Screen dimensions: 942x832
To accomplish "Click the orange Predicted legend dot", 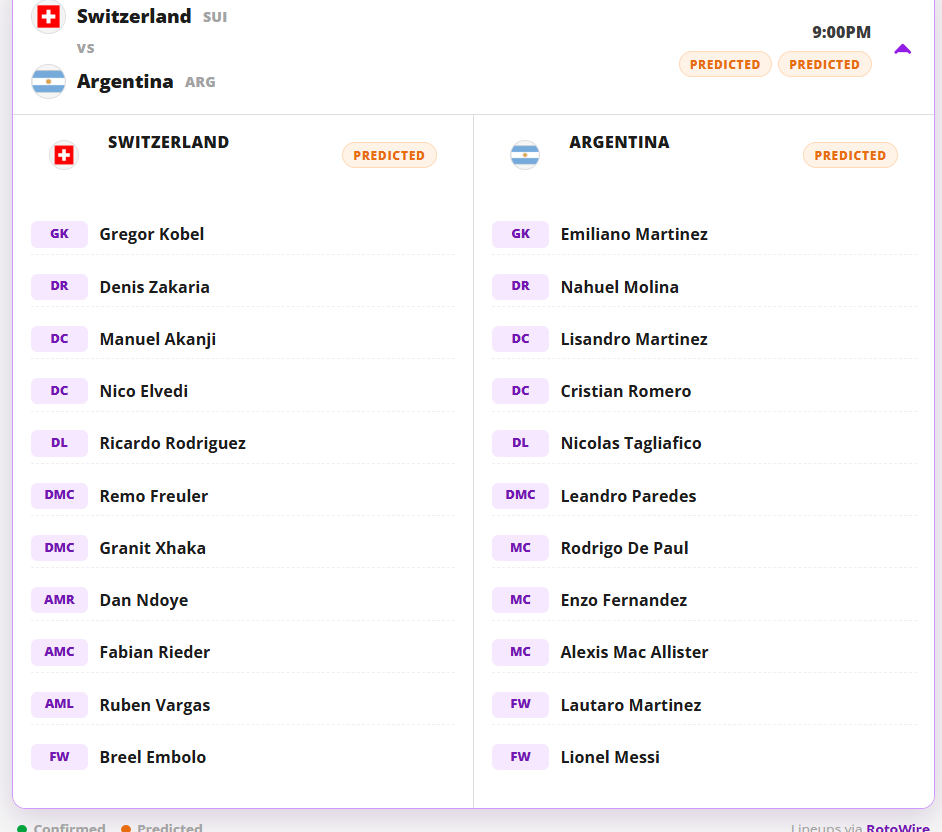I will pyautogui.click(x=126, y=828).
